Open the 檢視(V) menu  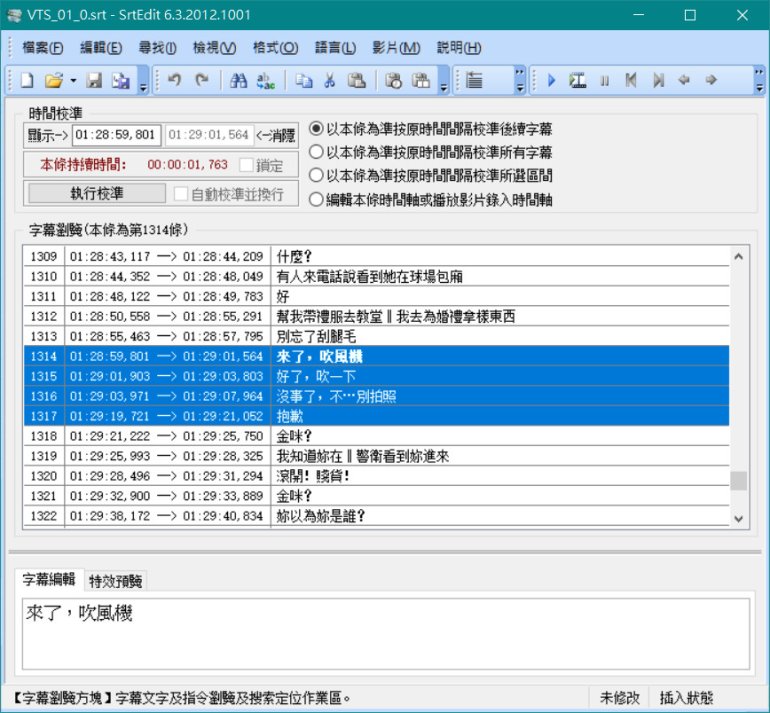pyautogui.click(x=214, y=48)
